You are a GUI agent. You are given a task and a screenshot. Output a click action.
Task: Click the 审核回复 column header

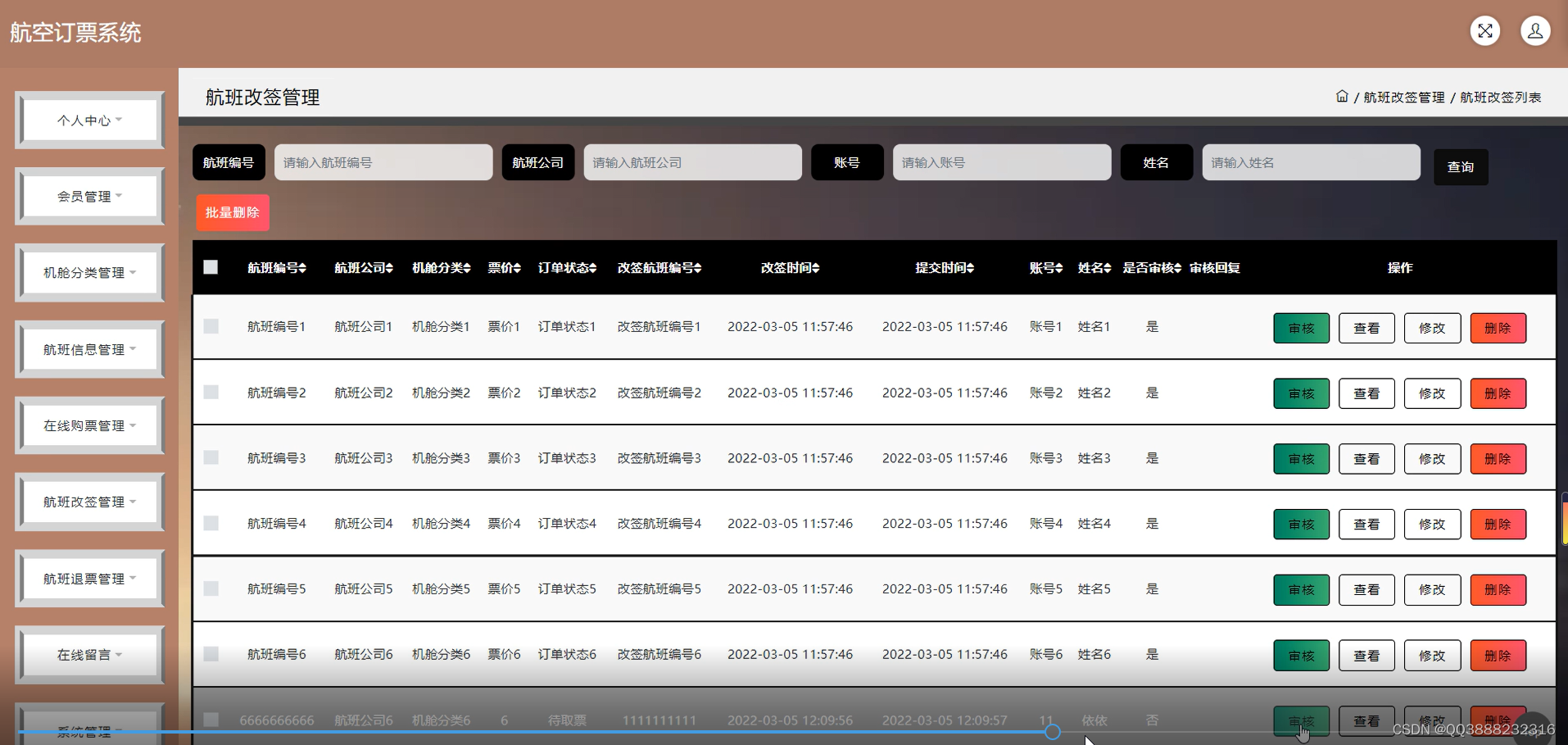pyautogui.click(x=1215, y=268)
